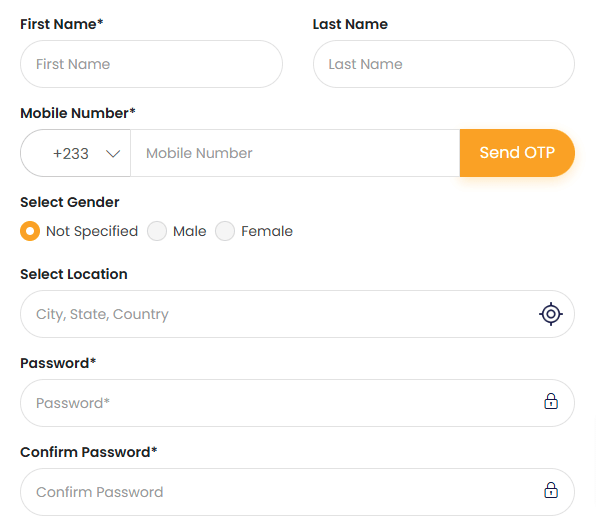This screenshot has height=532, width=596.
Task: Choose the Male radio button
Action: [157, 231]
